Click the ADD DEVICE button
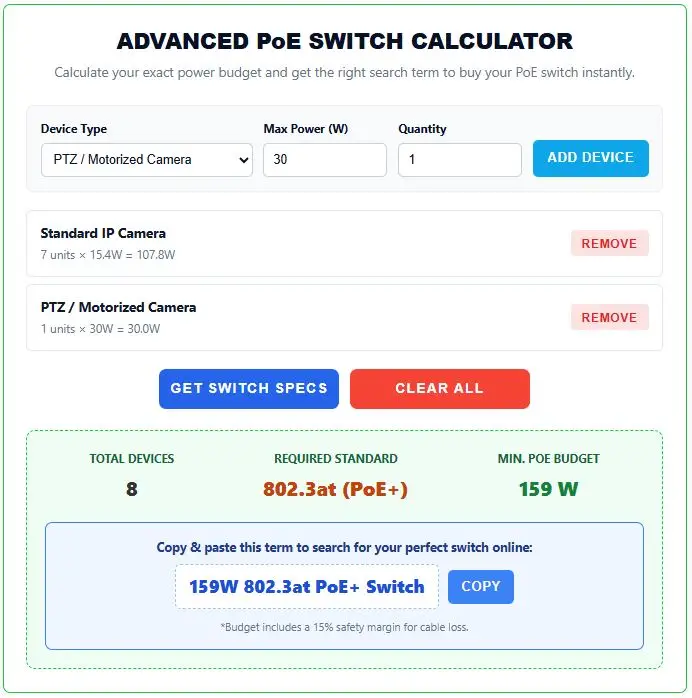 coord(591,158)
